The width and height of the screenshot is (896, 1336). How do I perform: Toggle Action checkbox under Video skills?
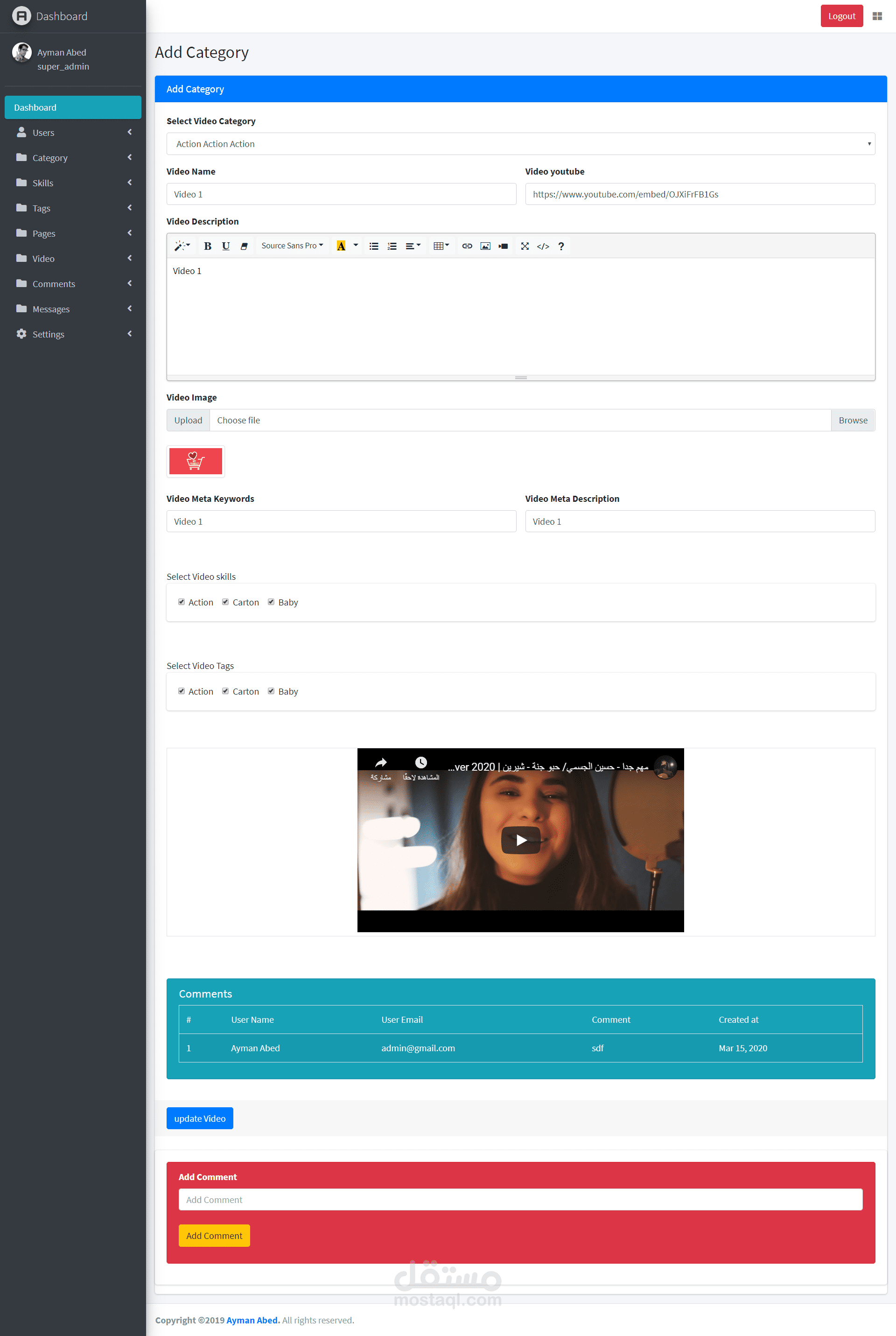pos(181,602)
